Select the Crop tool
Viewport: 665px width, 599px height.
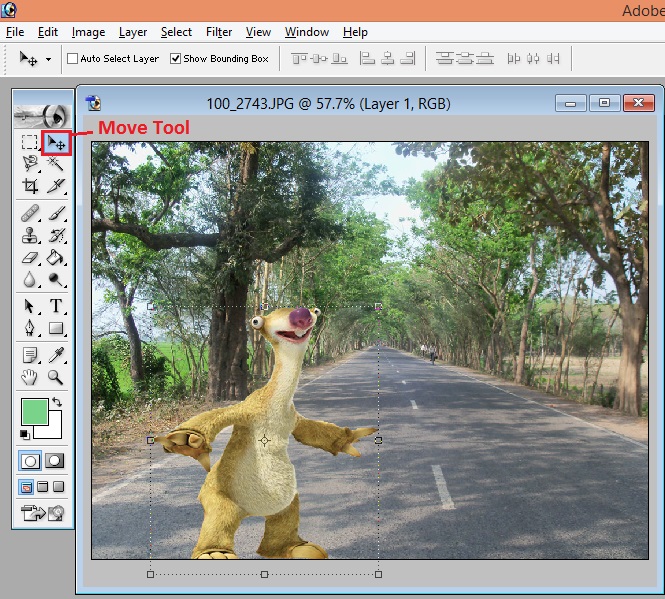pos(30,185)
